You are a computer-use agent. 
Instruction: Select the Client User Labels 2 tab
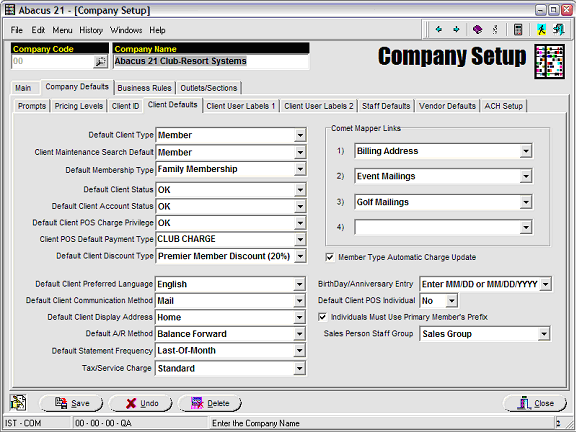tap(318, 106)
